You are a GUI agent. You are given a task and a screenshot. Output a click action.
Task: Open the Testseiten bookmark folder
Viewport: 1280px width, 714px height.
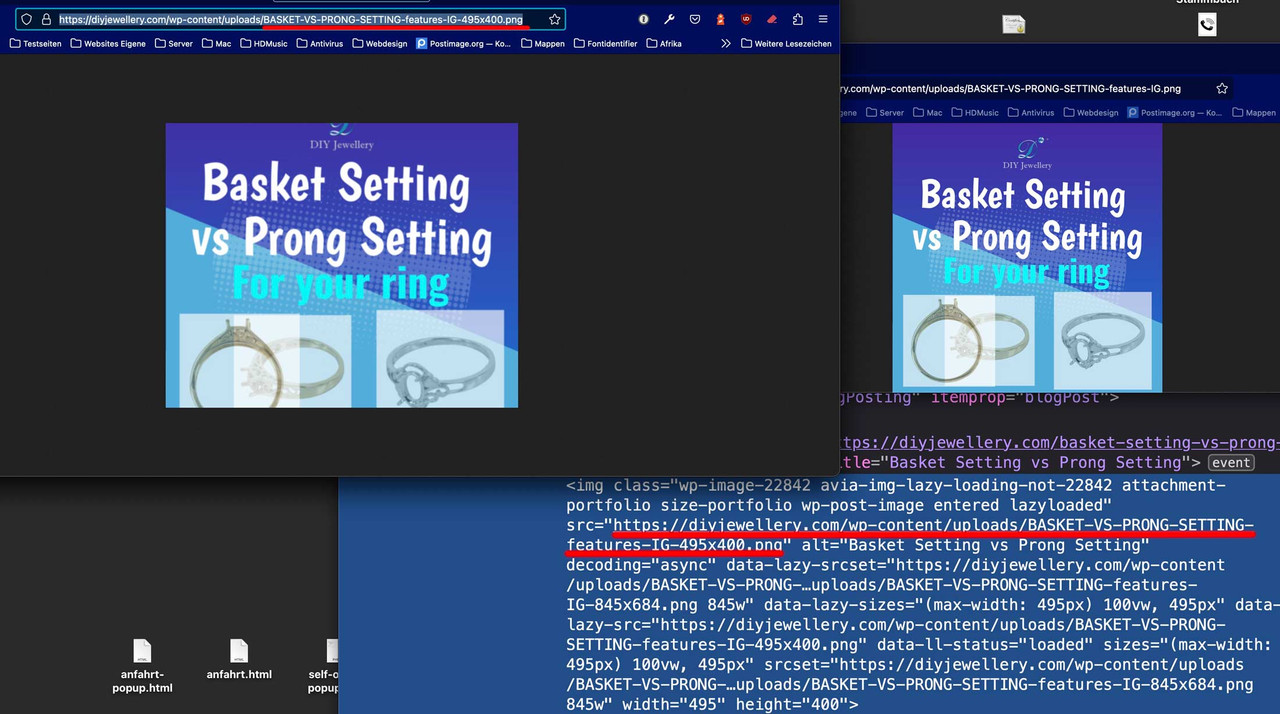coord(35,44)
